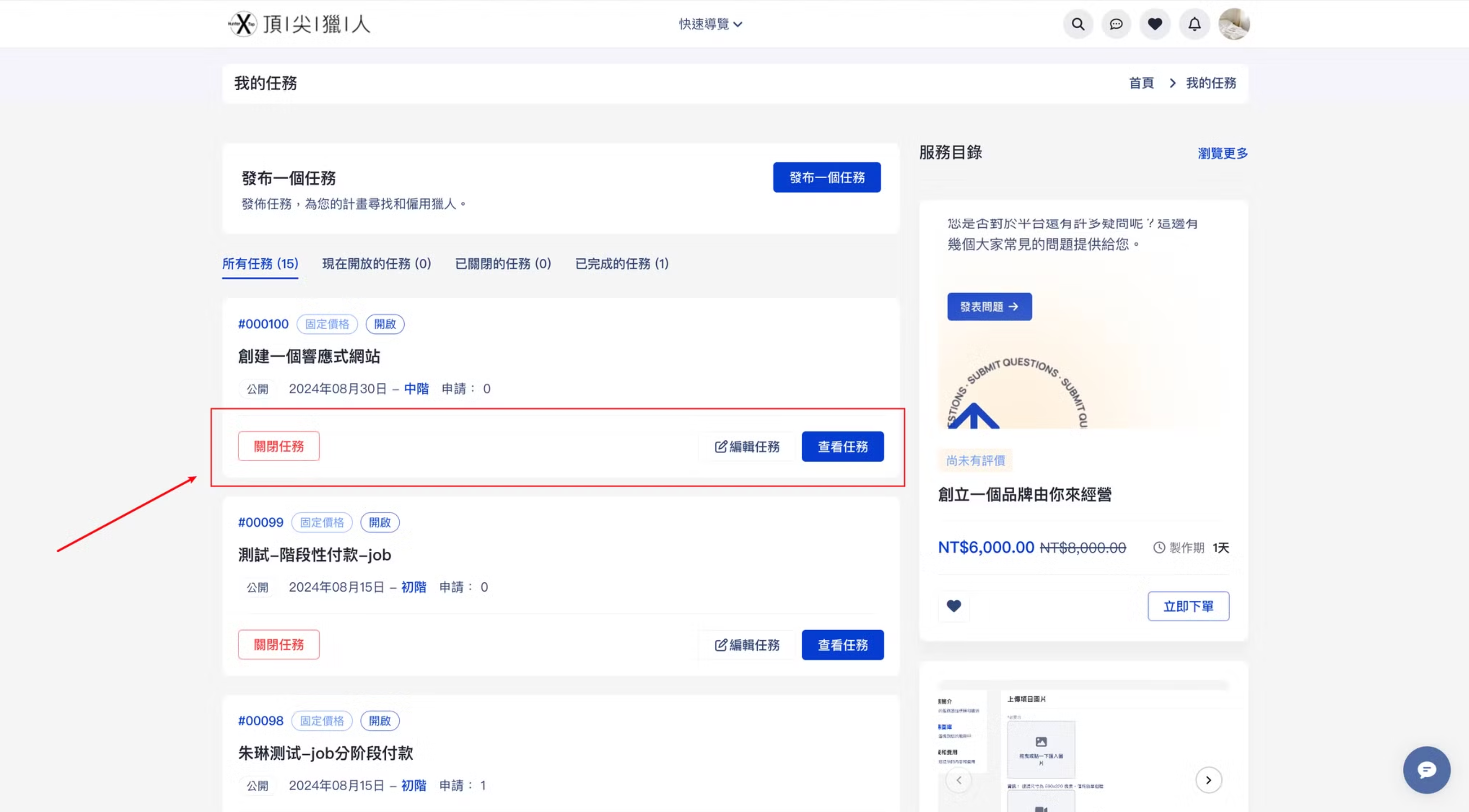The height and width of the screenshot is (812, 1469).
Task: Click 立即下單 order button
Action: coord(1188,606)
